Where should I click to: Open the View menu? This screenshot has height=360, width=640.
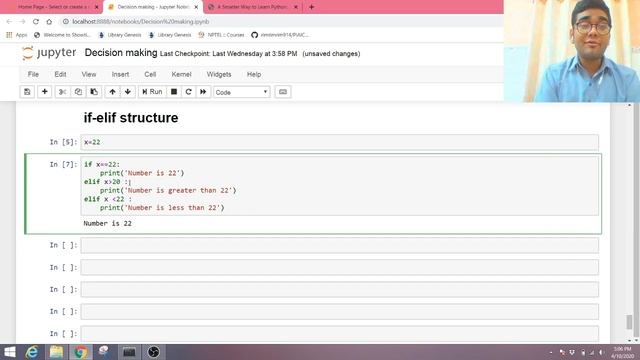[x=89, y=74]
